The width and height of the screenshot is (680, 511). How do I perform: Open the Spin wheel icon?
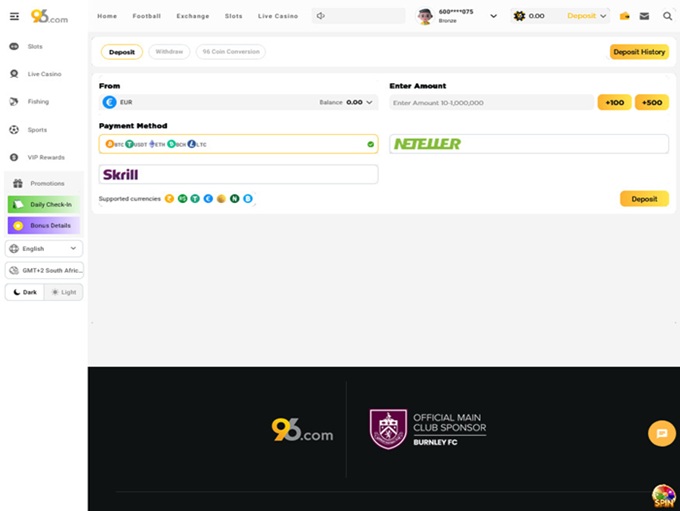[x=664, y=496]
